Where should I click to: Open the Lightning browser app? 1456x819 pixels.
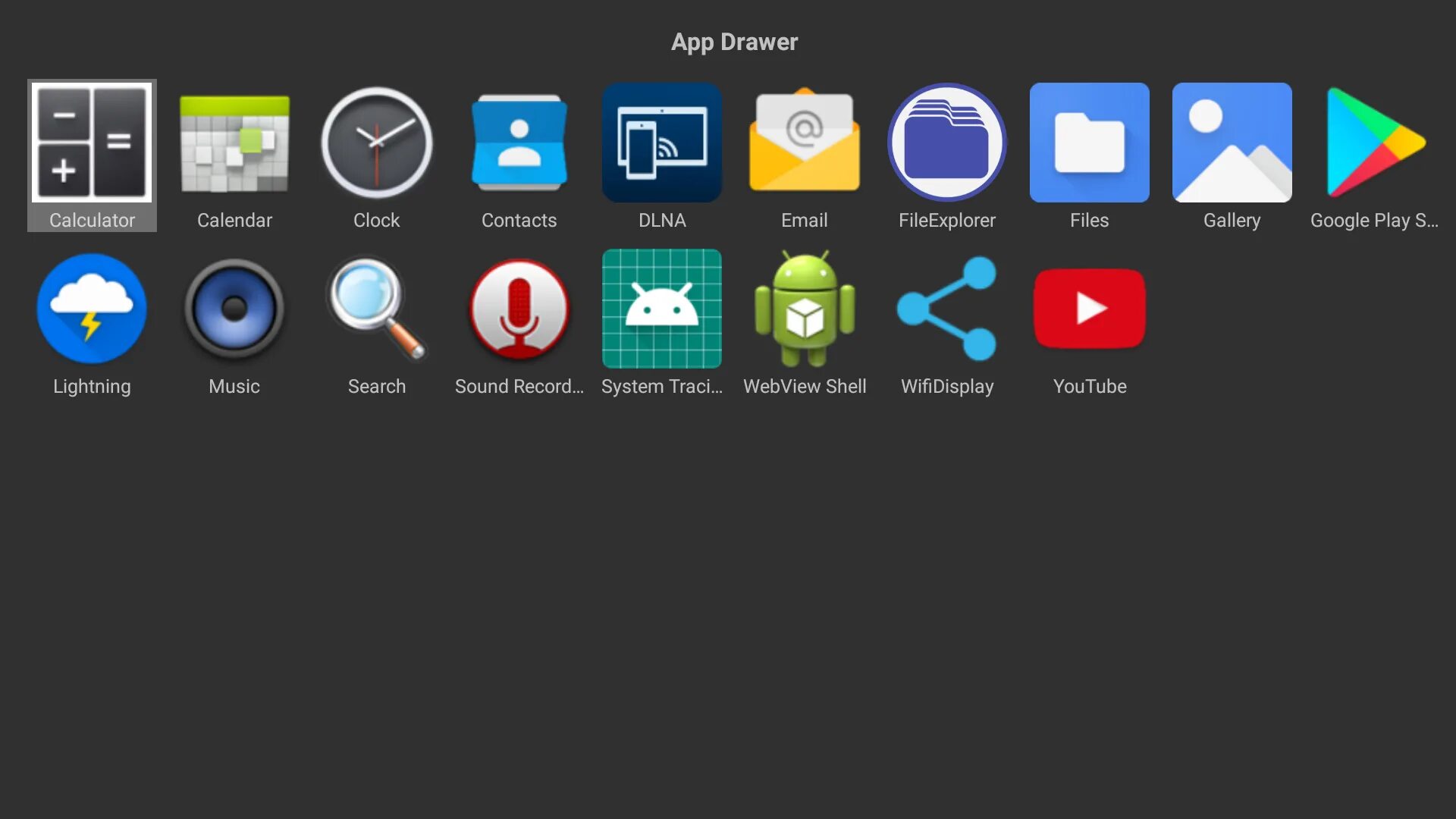pyautogui.click(x=92, y=309)
